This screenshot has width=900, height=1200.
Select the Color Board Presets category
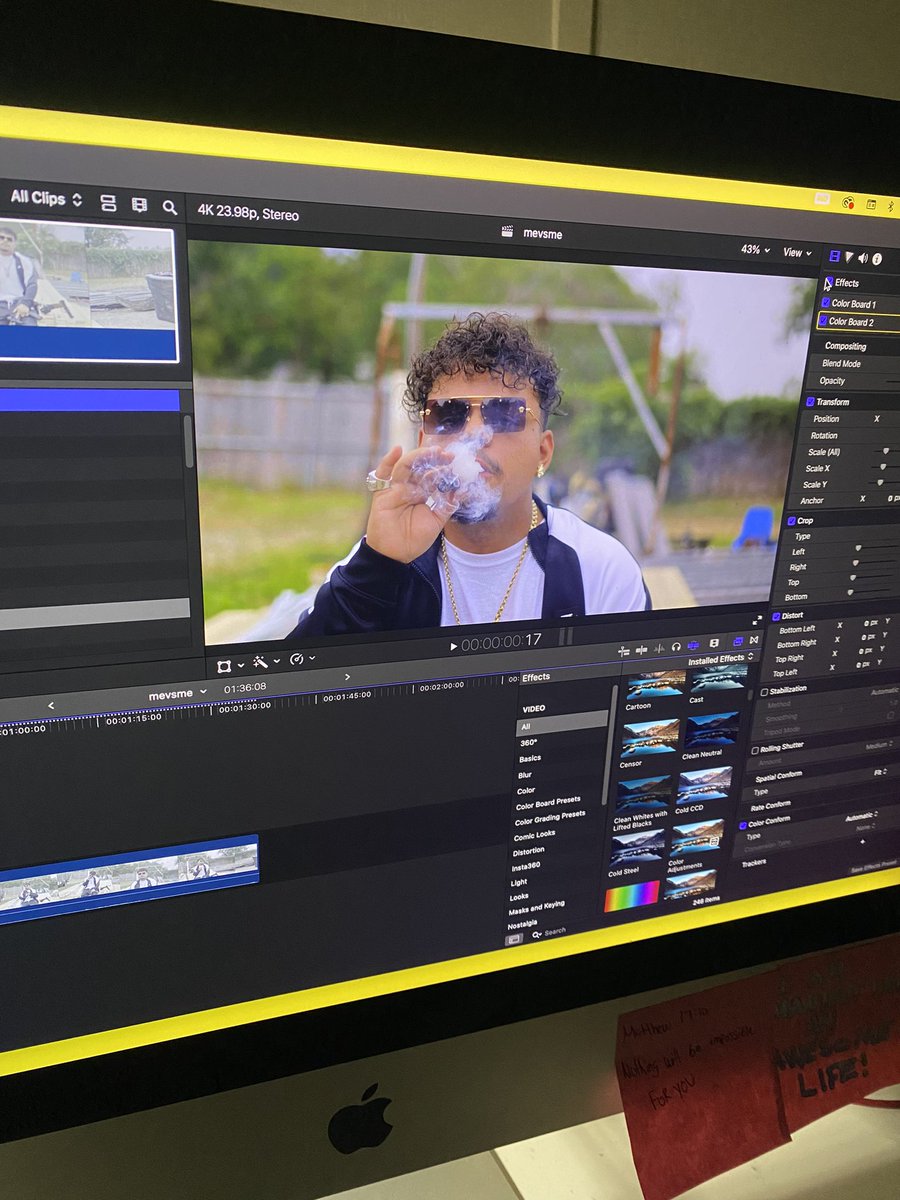point(548,802)
